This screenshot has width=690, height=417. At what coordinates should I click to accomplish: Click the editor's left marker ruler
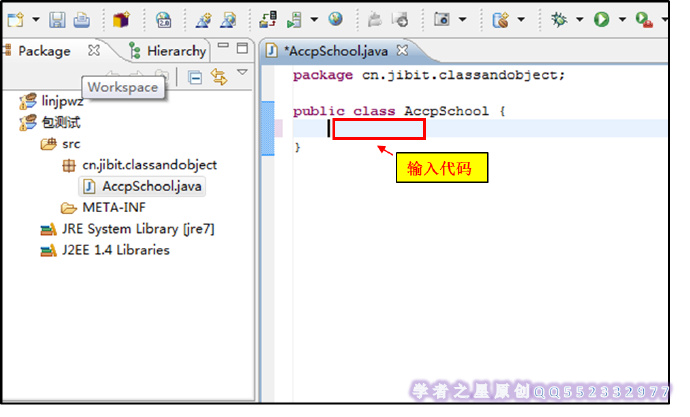[268, 233]
